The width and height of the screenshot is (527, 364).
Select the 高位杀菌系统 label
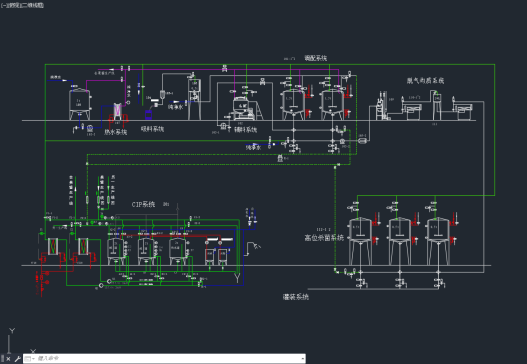tap(324, 238)
